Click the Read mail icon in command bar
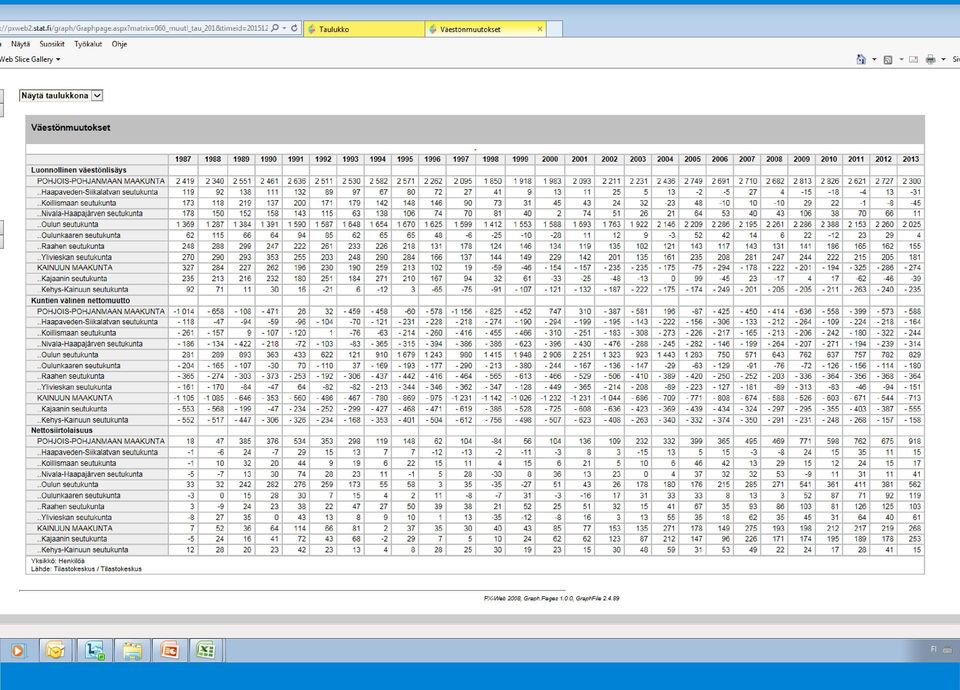Screen dimensions: 960x690 (x=913, y=59)
